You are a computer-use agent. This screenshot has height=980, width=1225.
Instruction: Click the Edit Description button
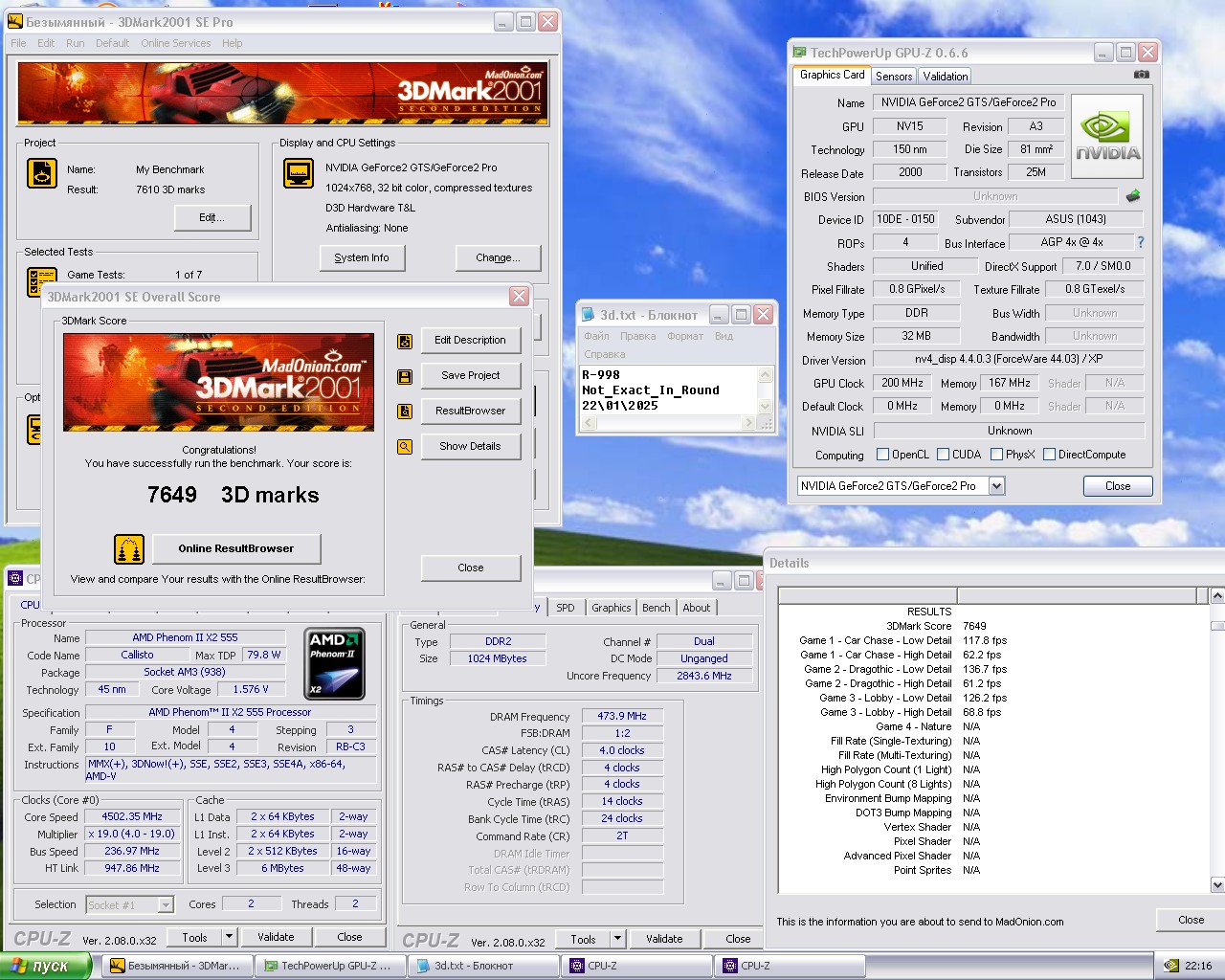click(470, 341)
